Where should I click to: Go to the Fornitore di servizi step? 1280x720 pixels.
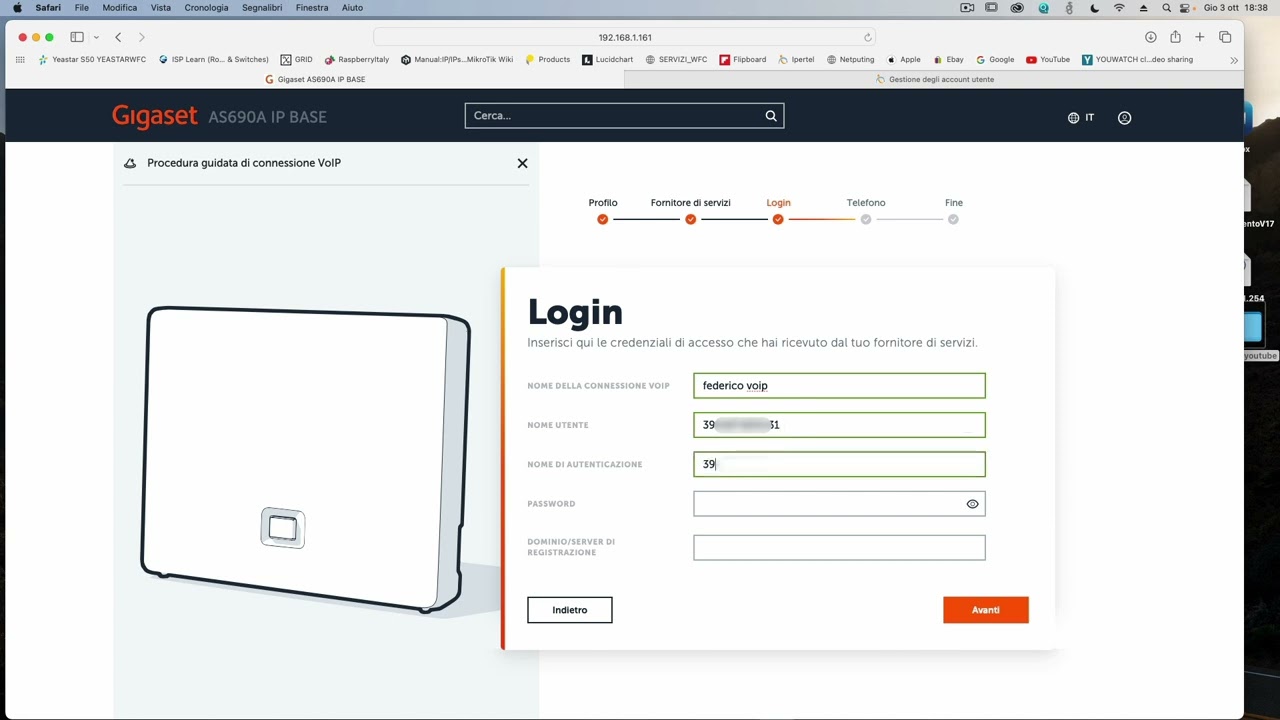690,219
